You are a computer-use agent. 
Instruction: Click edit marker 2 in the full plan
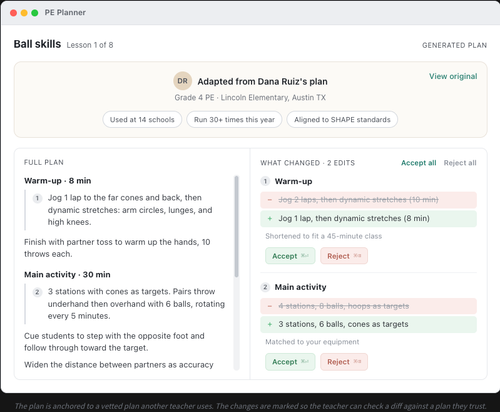coord(37,292)
